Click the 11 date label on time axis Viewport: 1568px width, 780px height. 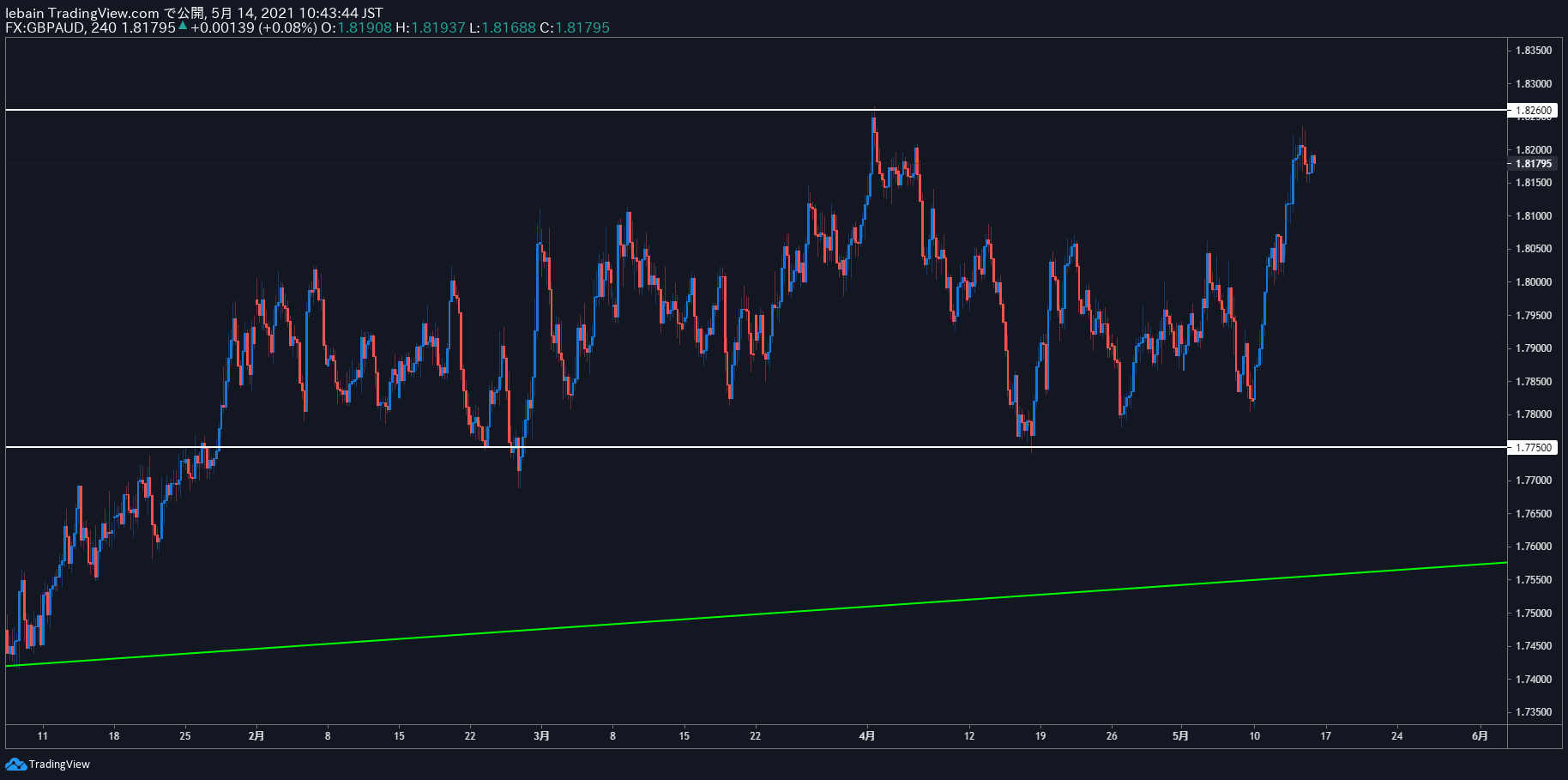coord(43,736)
